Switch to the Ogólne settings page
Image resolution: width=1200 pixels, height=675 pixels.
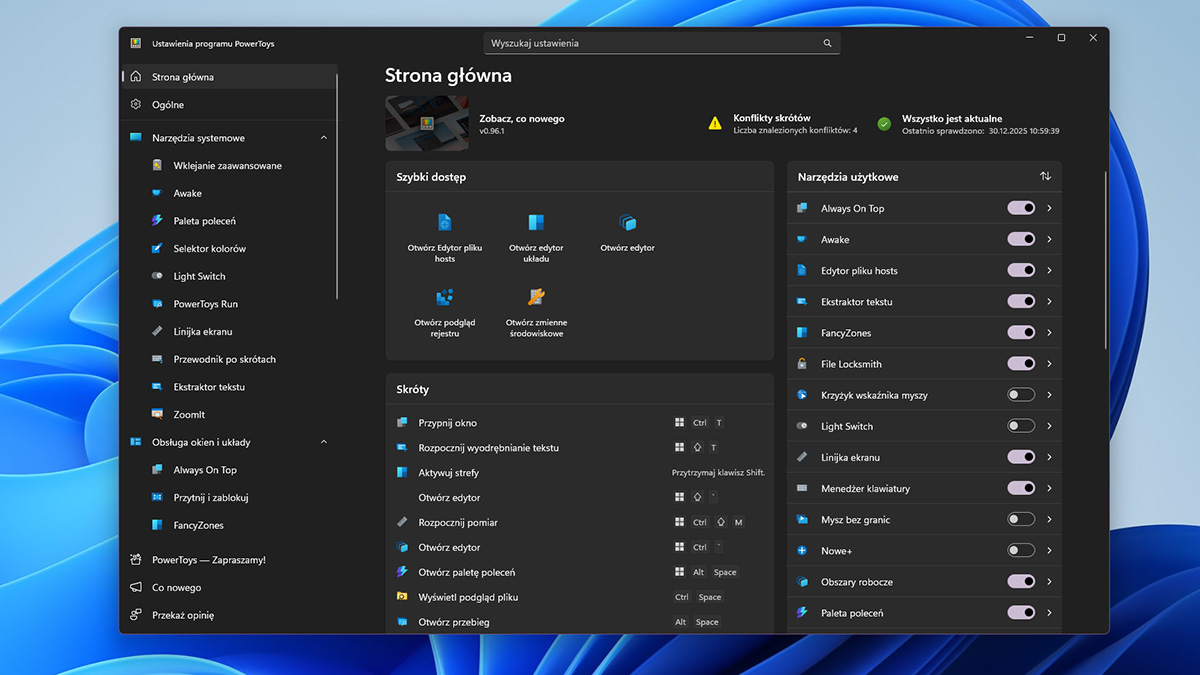[x=167, y=104]
